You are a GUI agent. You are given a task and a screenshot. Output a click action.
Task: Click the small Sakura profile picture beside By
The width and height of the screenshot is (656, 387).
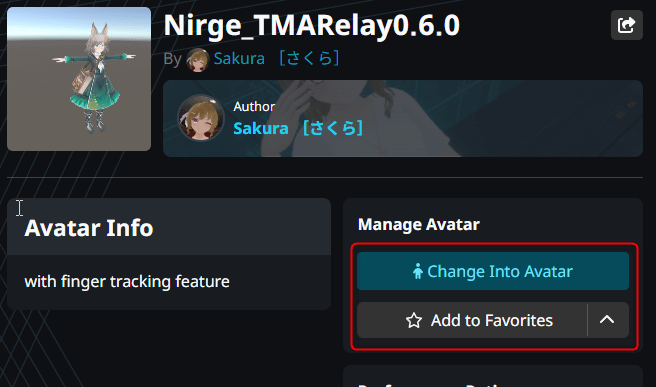point(197,60)
